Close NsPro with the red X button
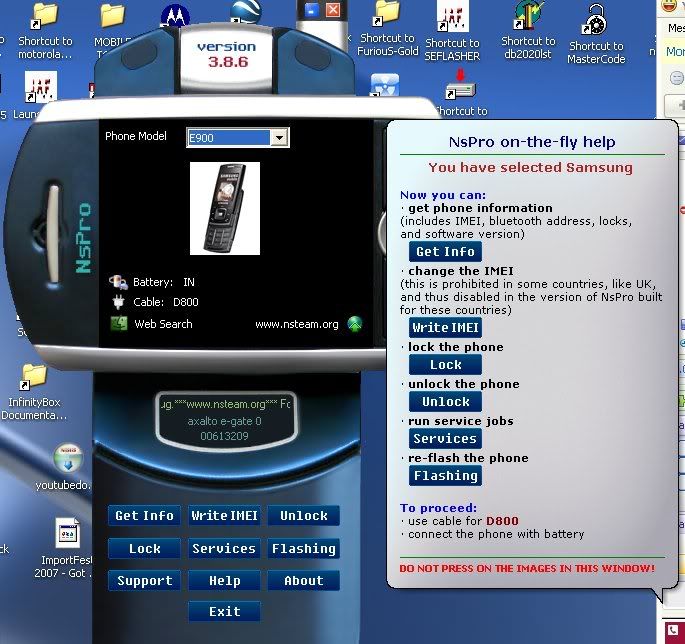The height and width of the screenshot is (644, 685). [333, 10]
